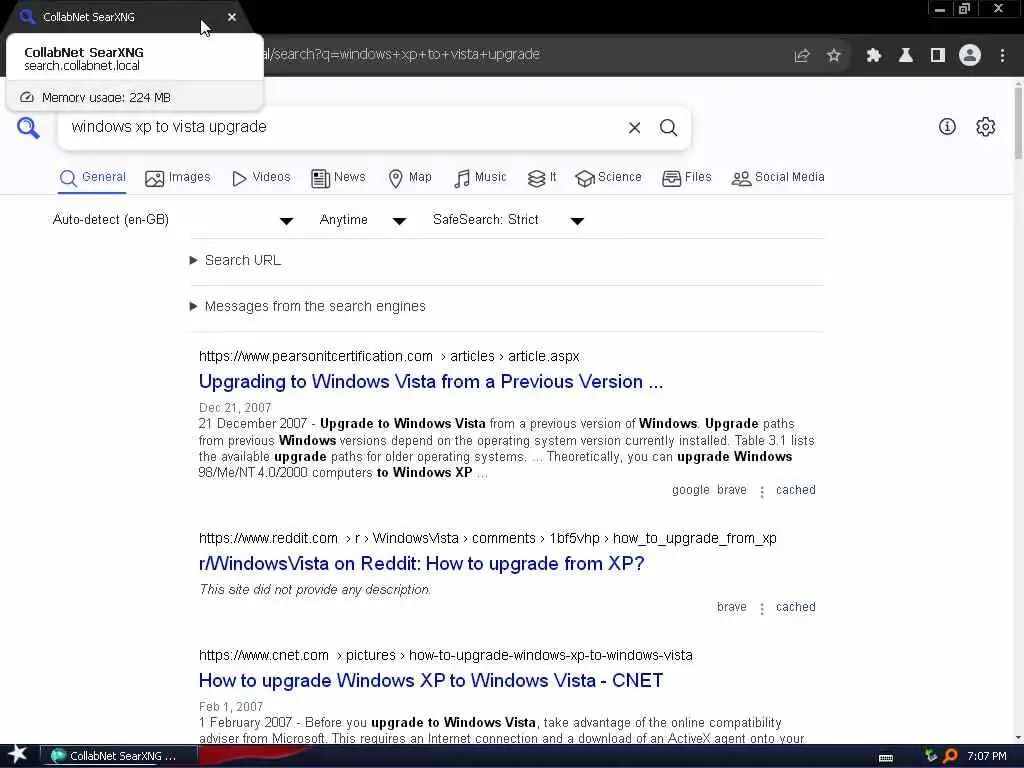Click the CollabNet SearXNG taskbar button
Viewport: 1024px width, 768px height.
pyautogui.click(x=119, y=756)
